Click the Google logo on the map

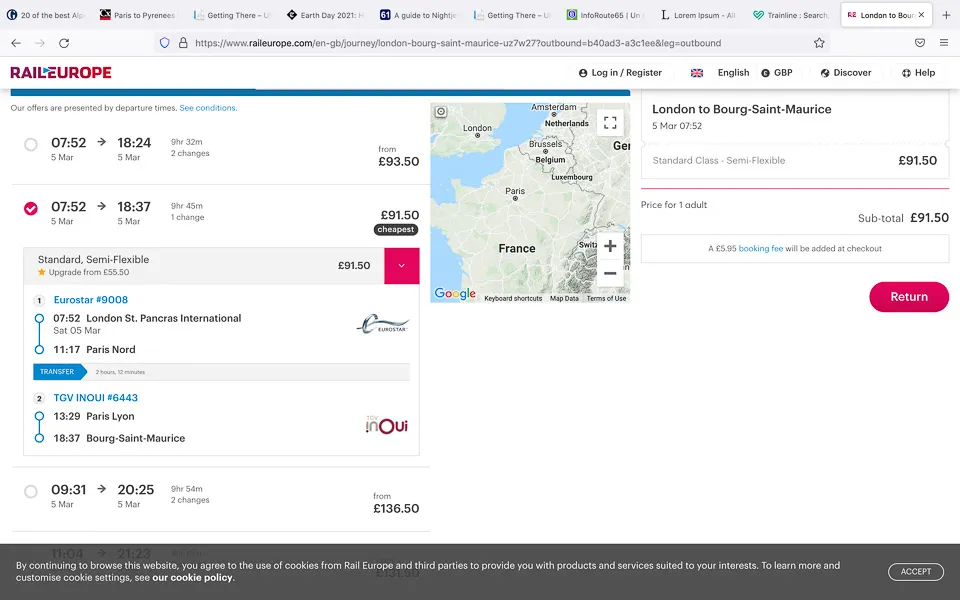coord(455,294)
